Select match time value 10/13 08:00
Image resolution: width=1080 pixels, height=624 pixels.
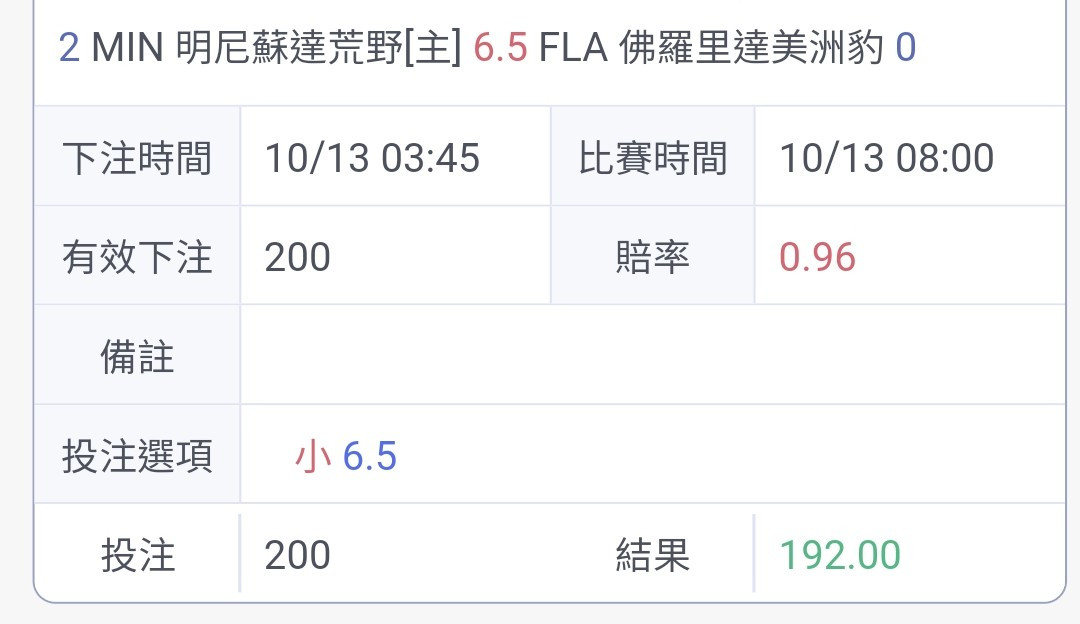tap(886, 158)
